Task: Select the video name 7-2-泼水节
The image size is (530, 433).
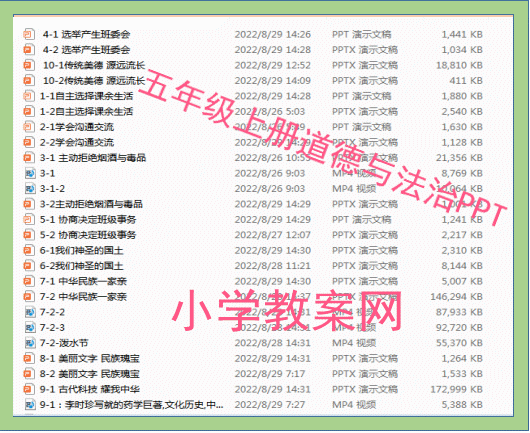Action: (x=64, y=343)
